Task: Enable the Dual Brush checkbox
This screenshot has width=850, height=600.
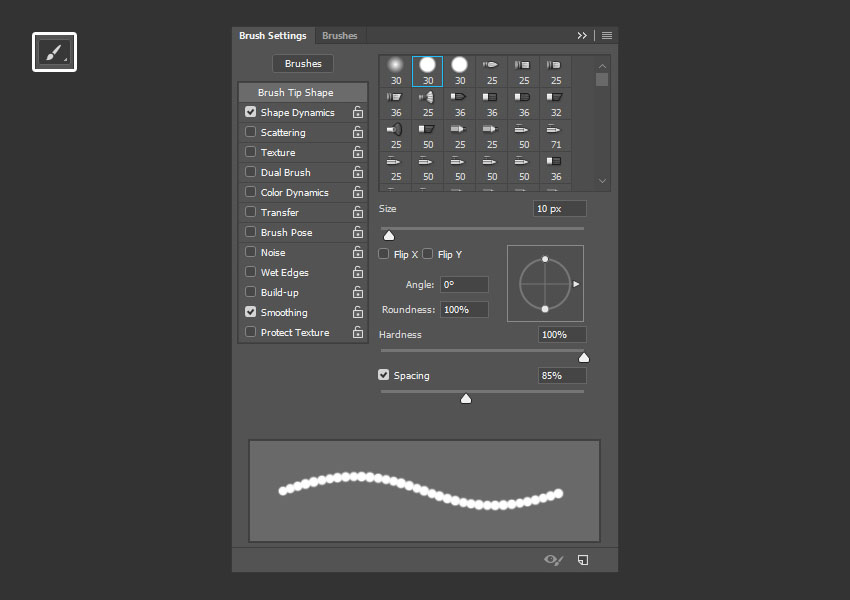Action: click(250, 172)
